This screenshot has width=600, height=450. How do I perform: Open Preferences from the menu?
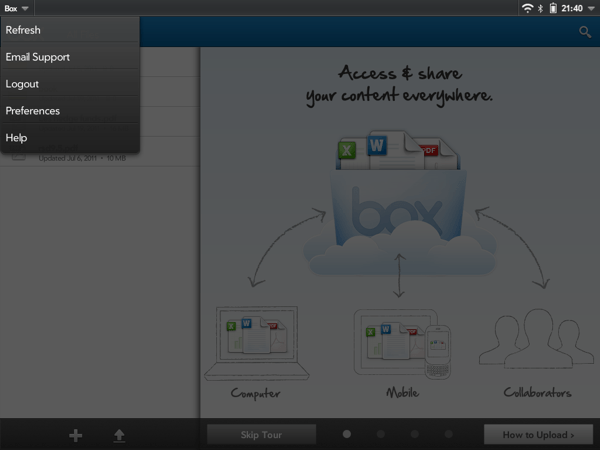(x=70, y=111)
